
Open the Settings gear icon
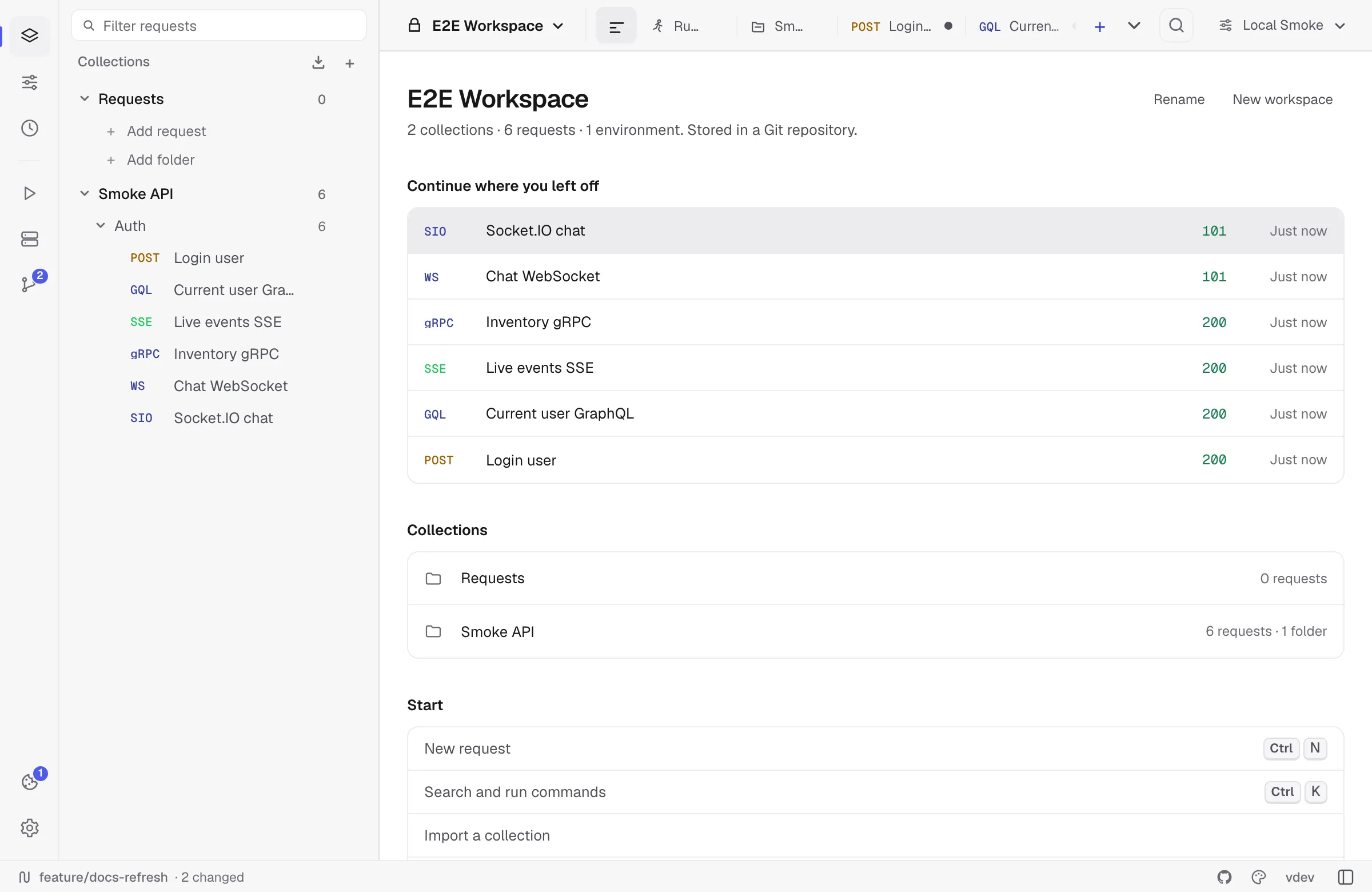tap(29, 828)
